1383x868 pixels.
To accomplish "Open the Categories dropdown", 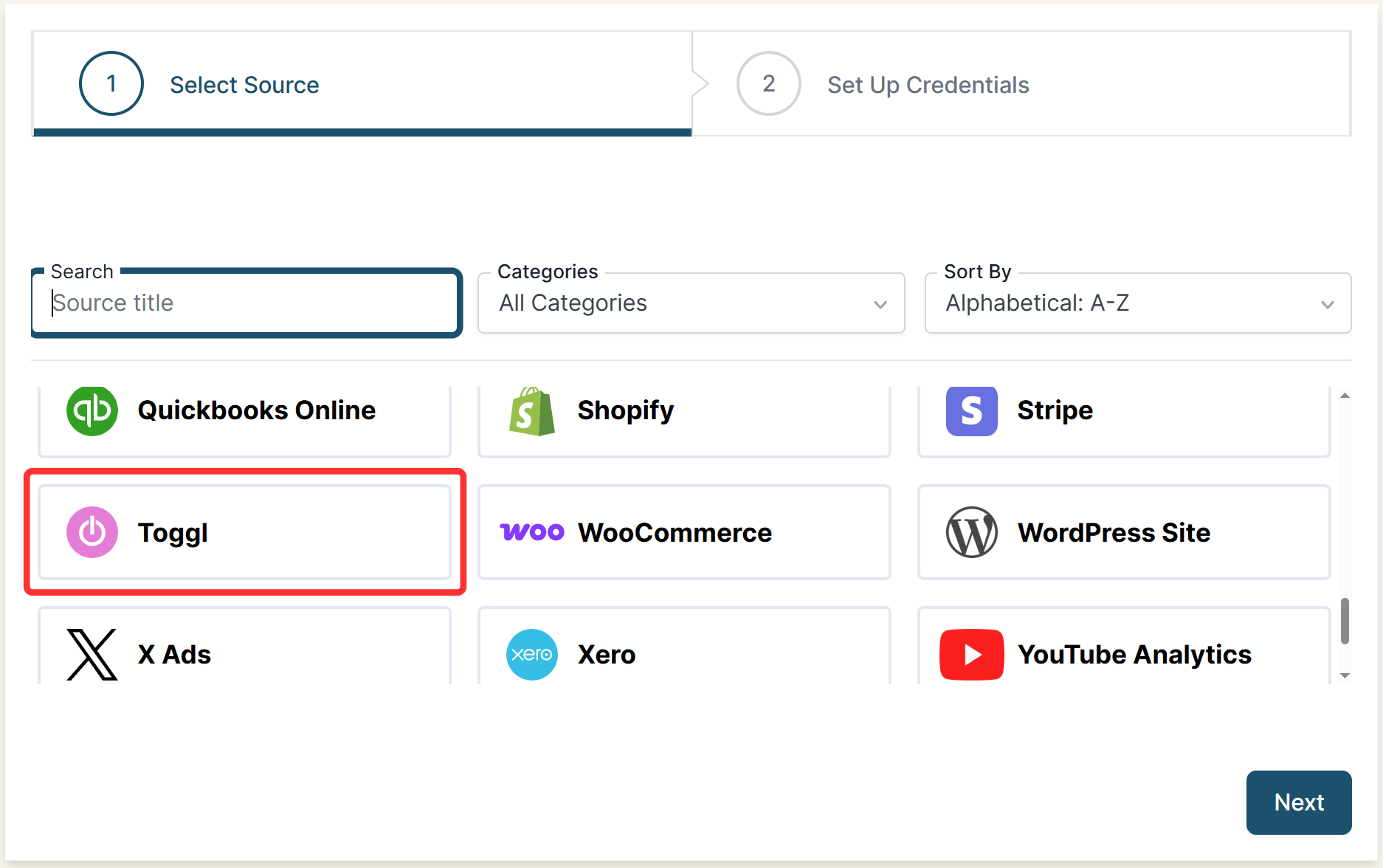I will click(x=691, y=303).
